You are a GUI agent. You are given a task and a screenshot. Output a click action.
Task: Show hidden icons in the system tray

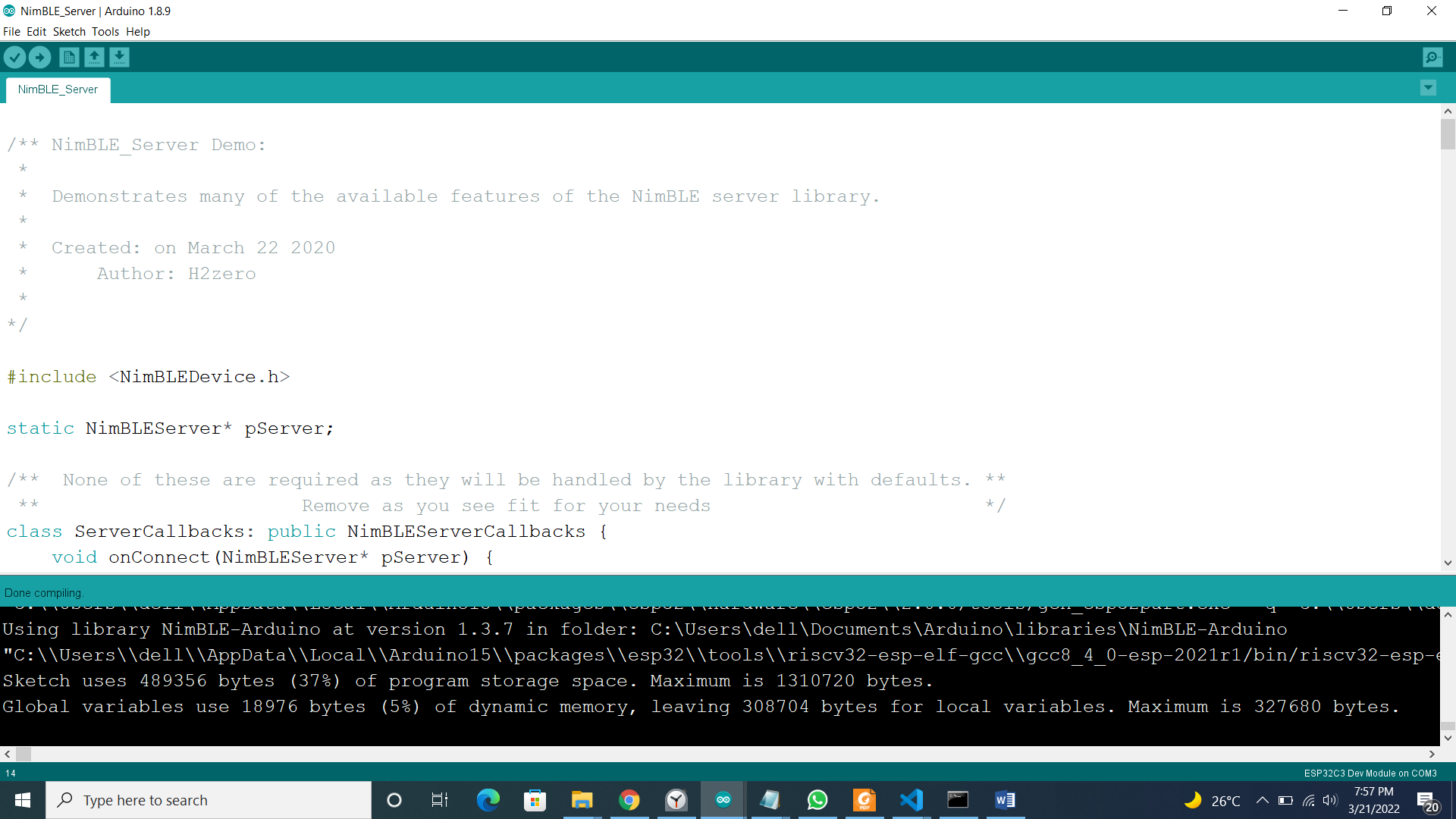pos(1261,799)
